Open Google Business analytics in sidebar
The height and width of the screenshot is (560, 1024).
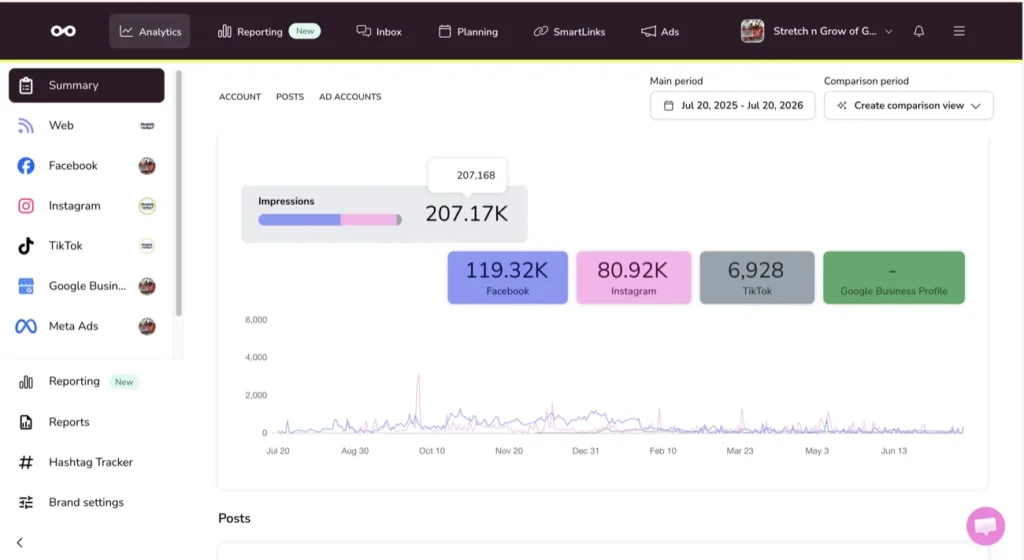(x=86, y=286)
